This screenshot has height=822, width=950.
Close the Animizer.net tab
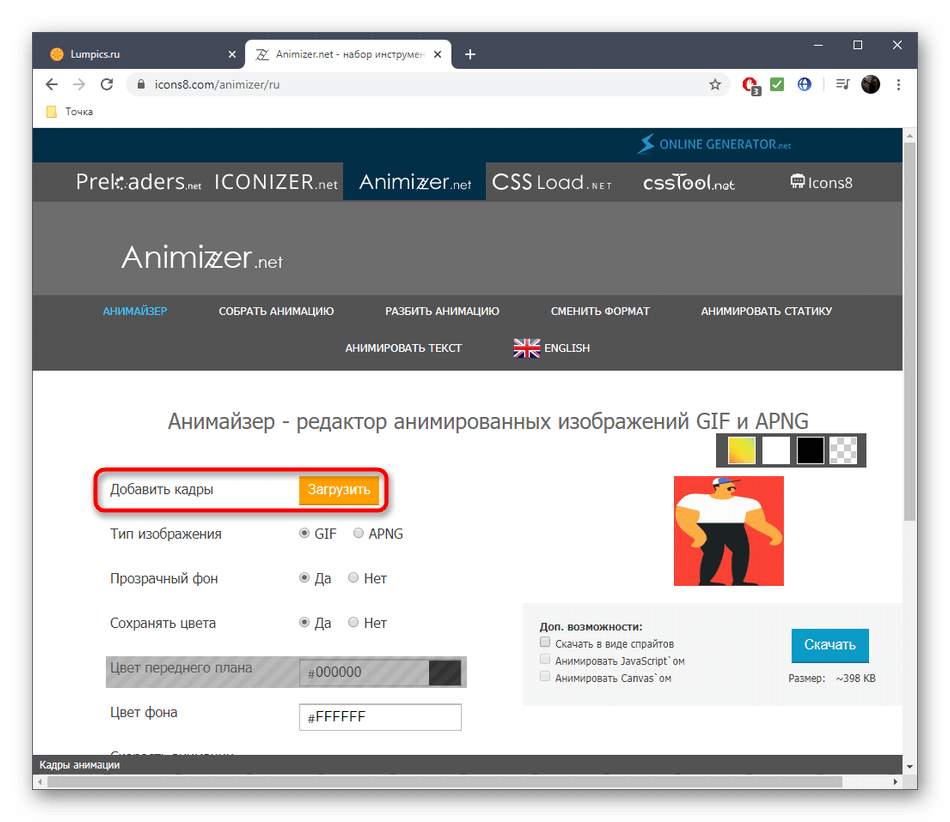click(x=437, y=55)
